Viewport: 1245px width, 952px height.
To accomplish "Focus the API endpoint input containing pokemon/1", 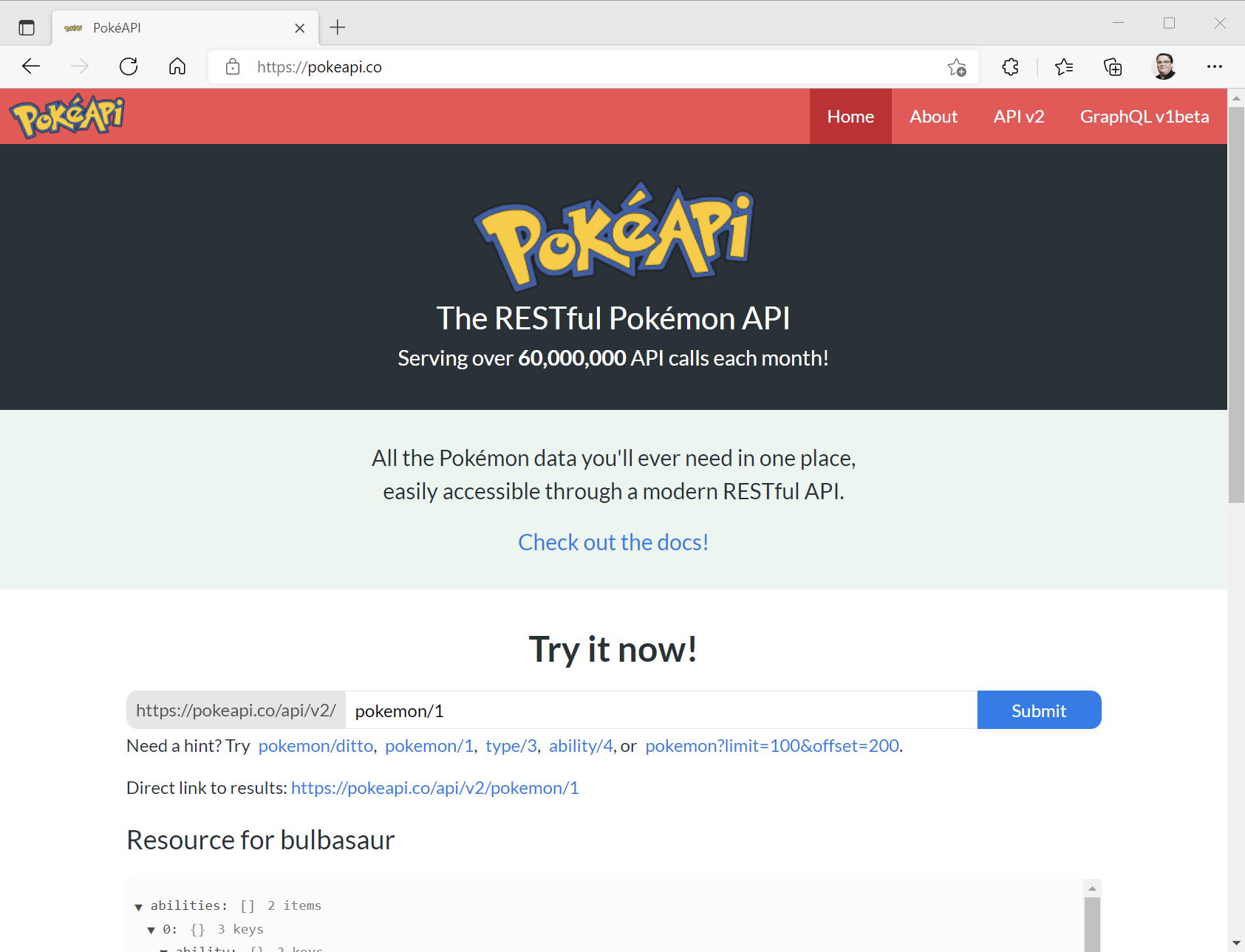I will click(x=661, y=710).
